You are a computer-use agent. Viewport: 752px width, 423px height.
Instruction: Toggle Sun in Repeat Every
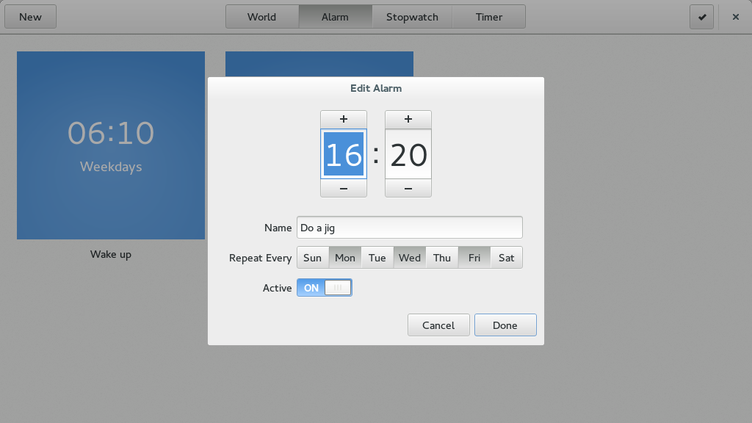313,258
